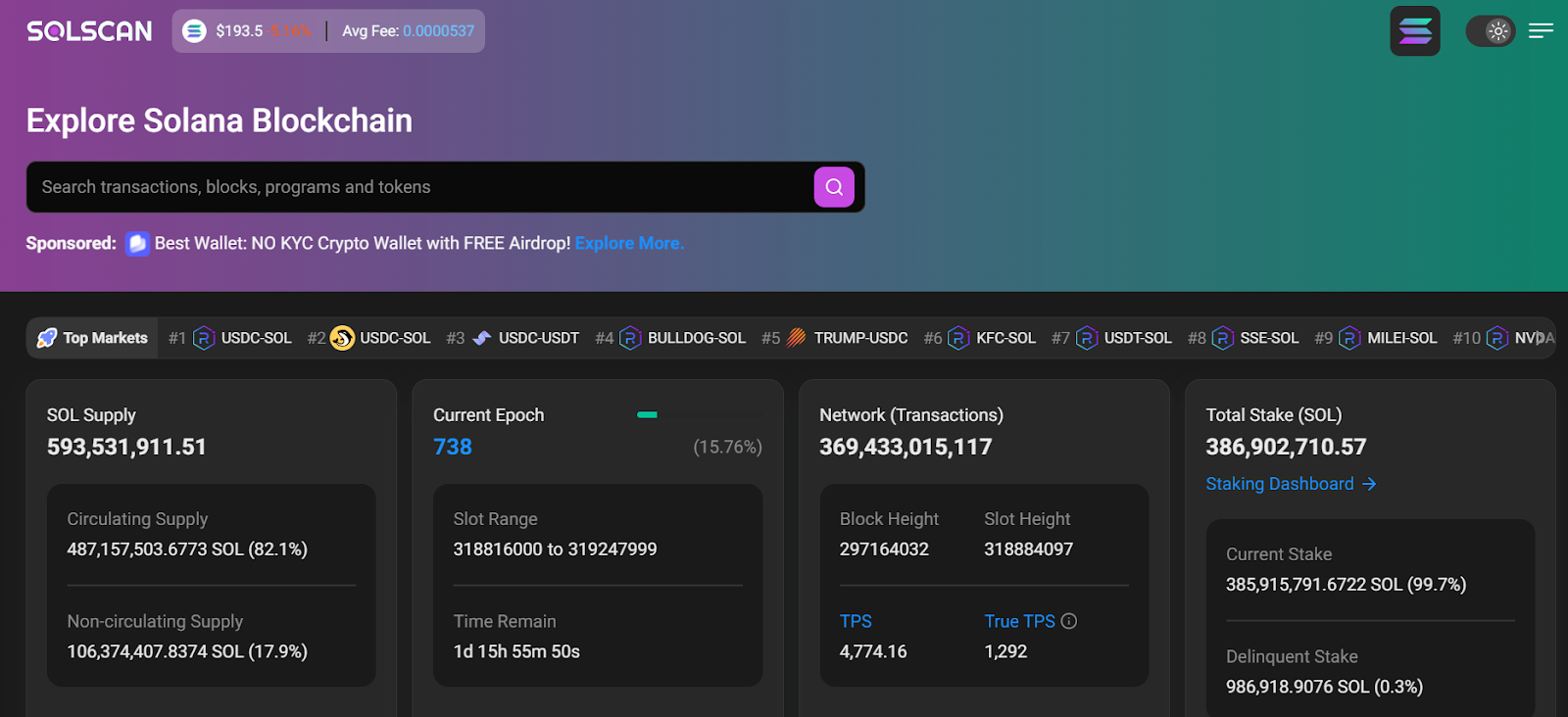1568x717 pixels.
Task: Open the USDT-SOL market
Action: click(x=1138, y=338)
